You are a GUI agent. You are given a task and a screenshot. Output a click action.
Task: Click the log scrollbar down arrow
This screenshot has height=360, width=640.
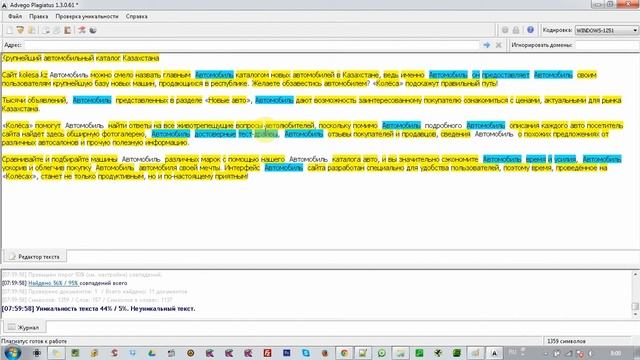coord(635,314)
